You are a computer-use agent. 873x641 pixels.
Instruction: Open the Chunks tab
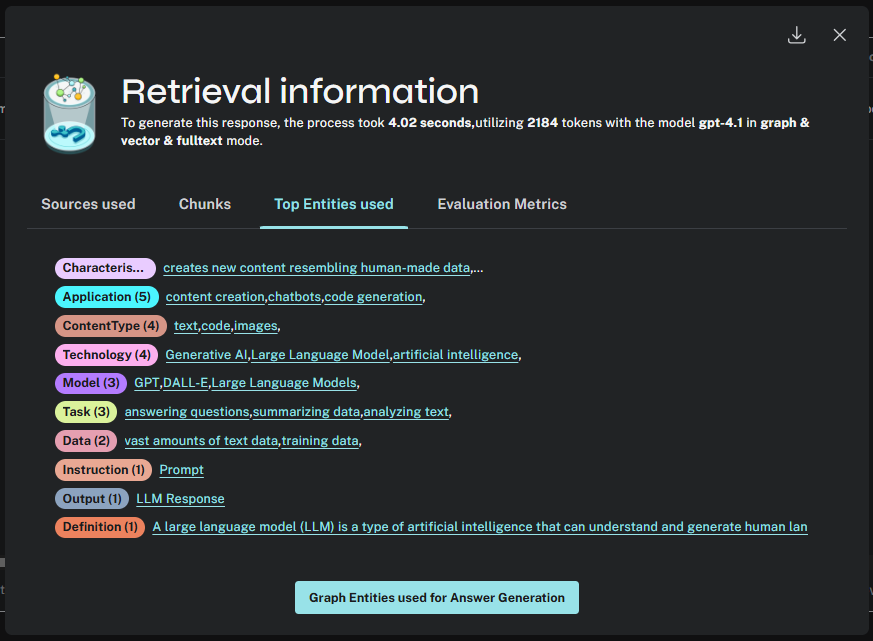click(204, 204)
